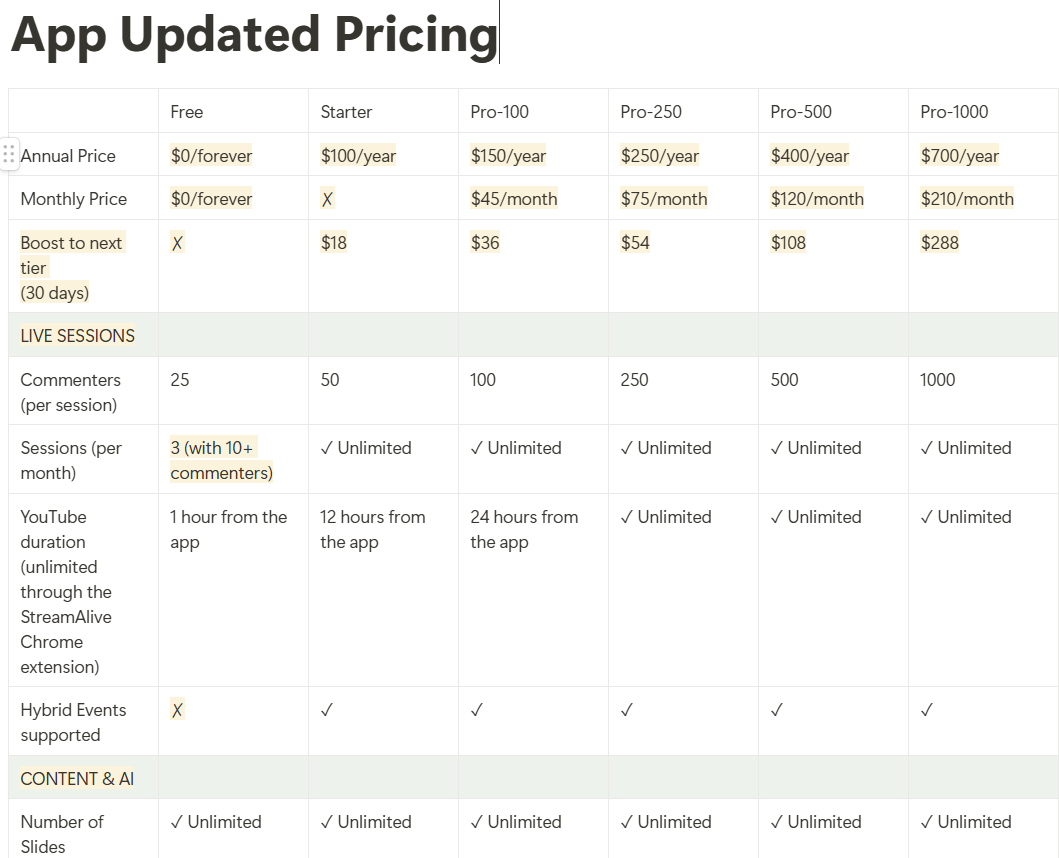Click the App Updated Pricing page title
The image size is (1059, 858).
[254, 36]
